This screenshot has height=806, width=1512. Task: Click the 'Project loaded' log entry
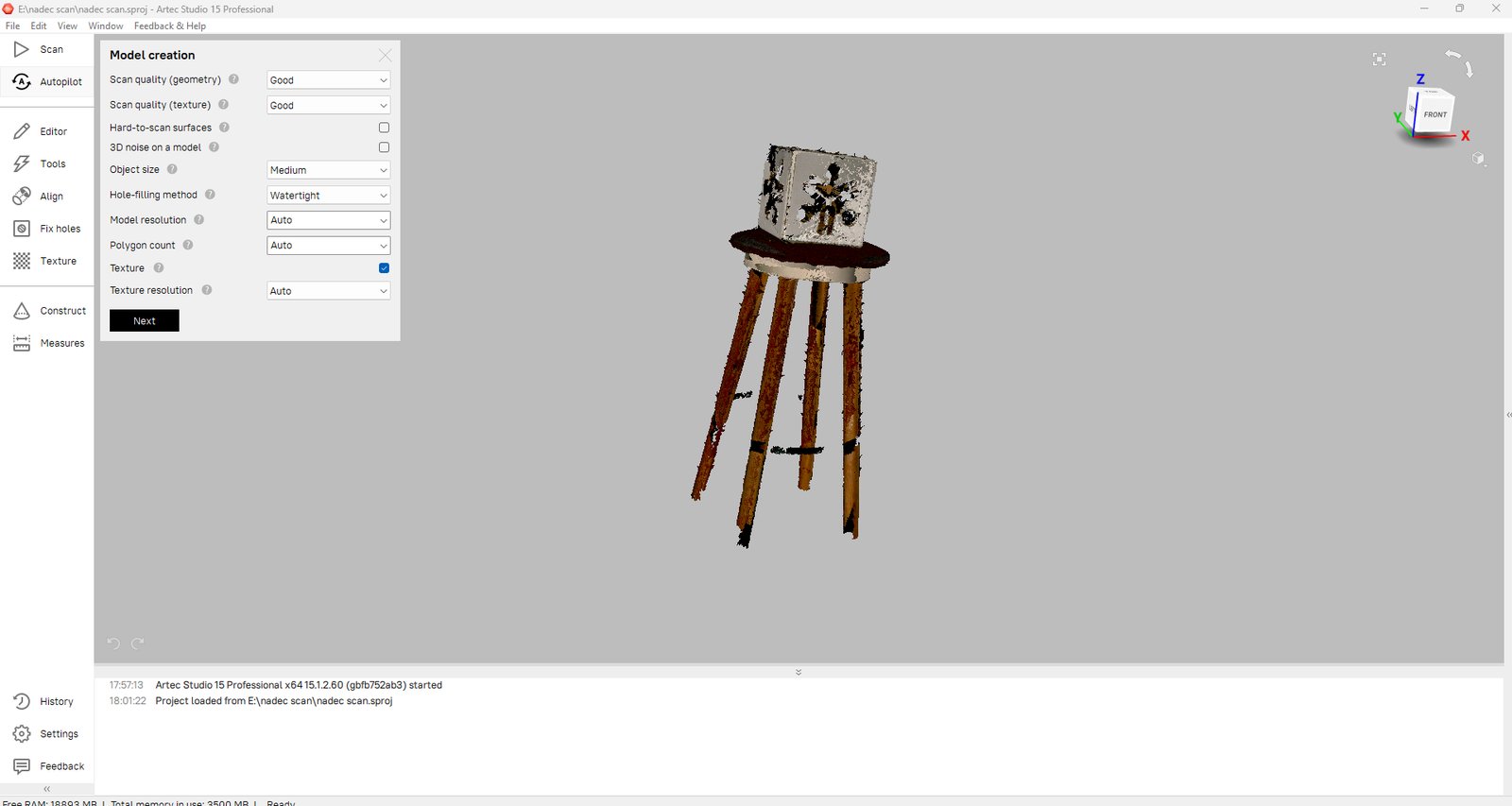(x=274, y=701)
